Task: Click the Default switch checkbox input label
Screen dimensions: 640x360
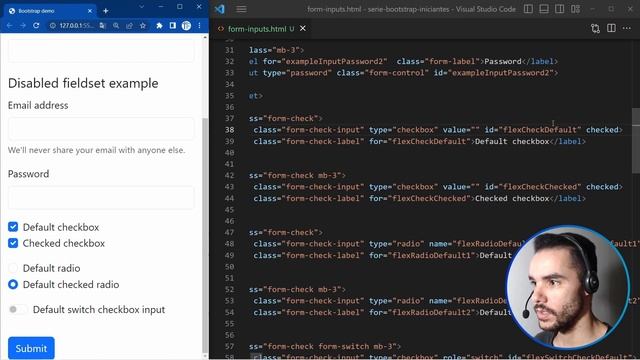Action: click(99, 309)
